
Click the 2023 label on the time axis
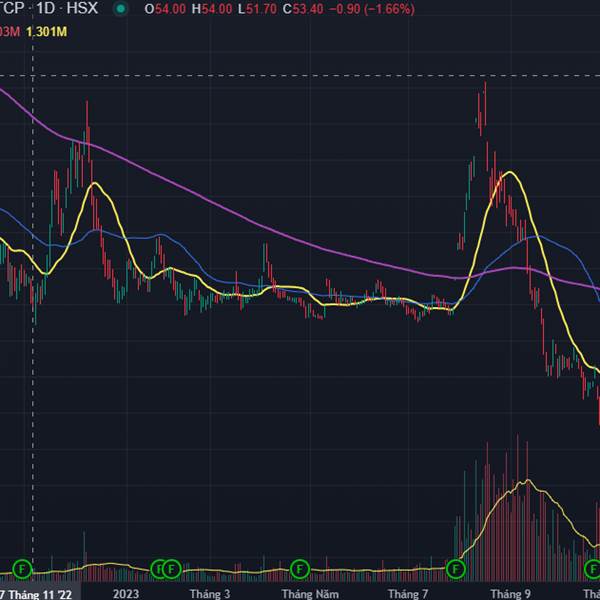pos(126,593)
